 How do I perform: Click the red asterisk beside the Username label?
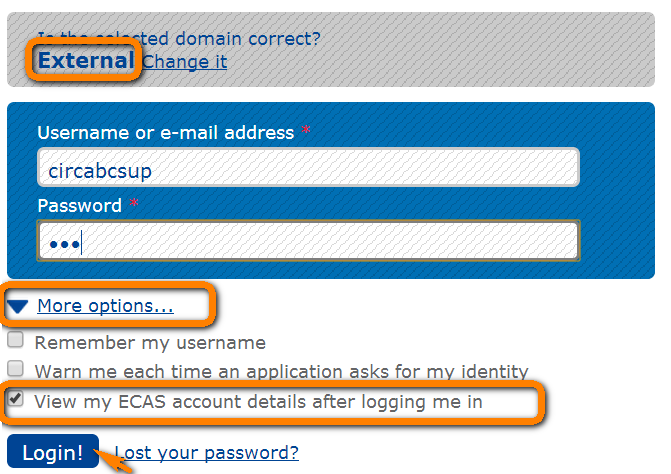pos(306,133)
